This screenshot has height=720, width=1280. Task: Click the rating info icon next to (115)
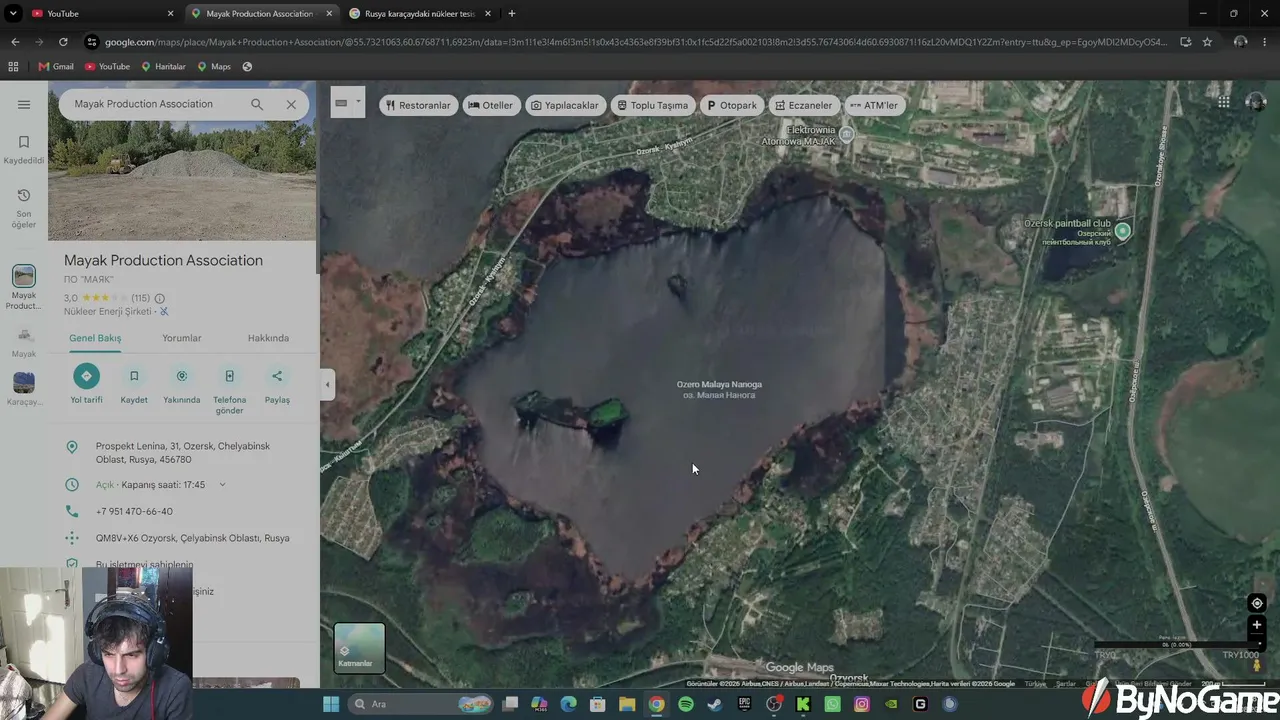pos(160,298)
